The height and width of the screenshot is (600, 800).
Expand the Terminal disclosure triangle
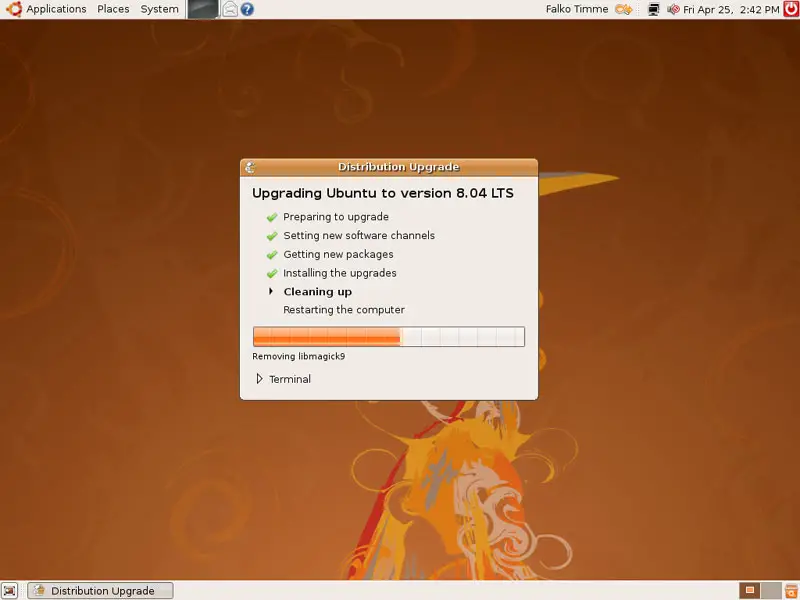259,379
